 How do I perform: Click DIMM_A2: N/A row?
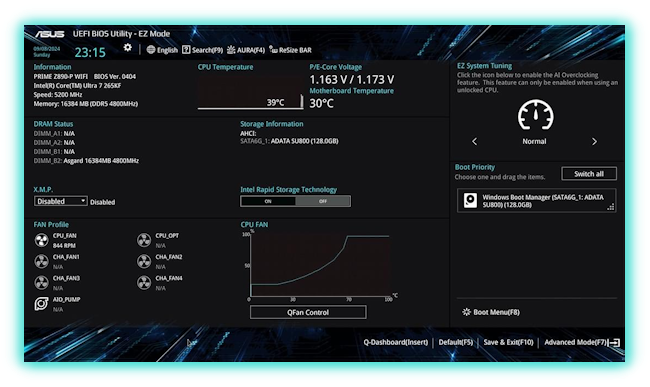pos(54,143)
